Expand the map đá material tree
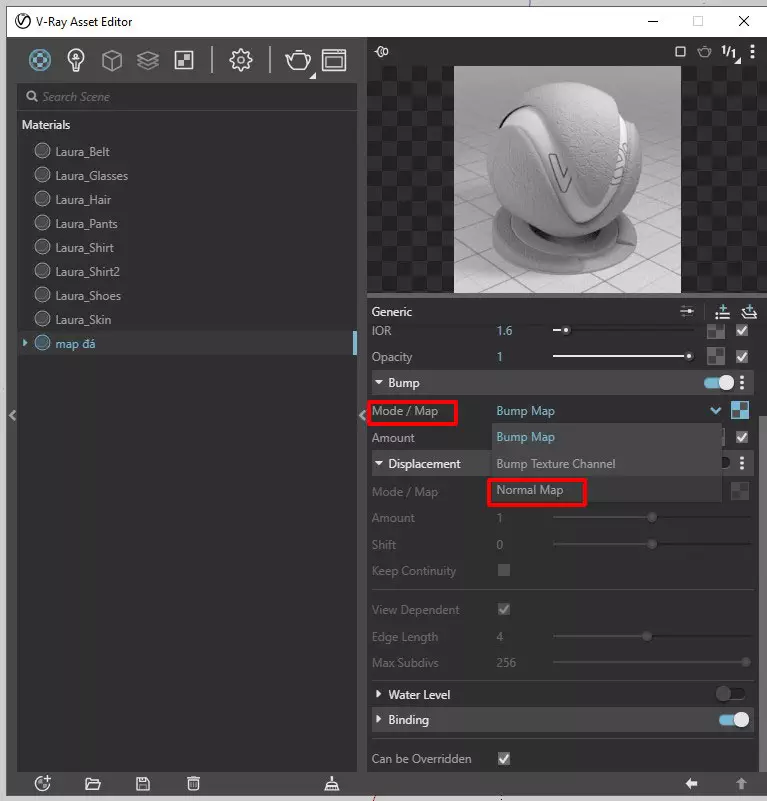The height and width of the screenshot is (801, 767). tap(25, 344)
